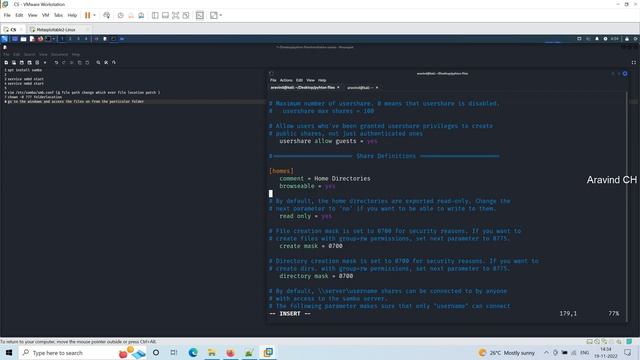Click Send Ctrl+Alt+Del toolbar icon
640x360 pixels.
(107, 16)
